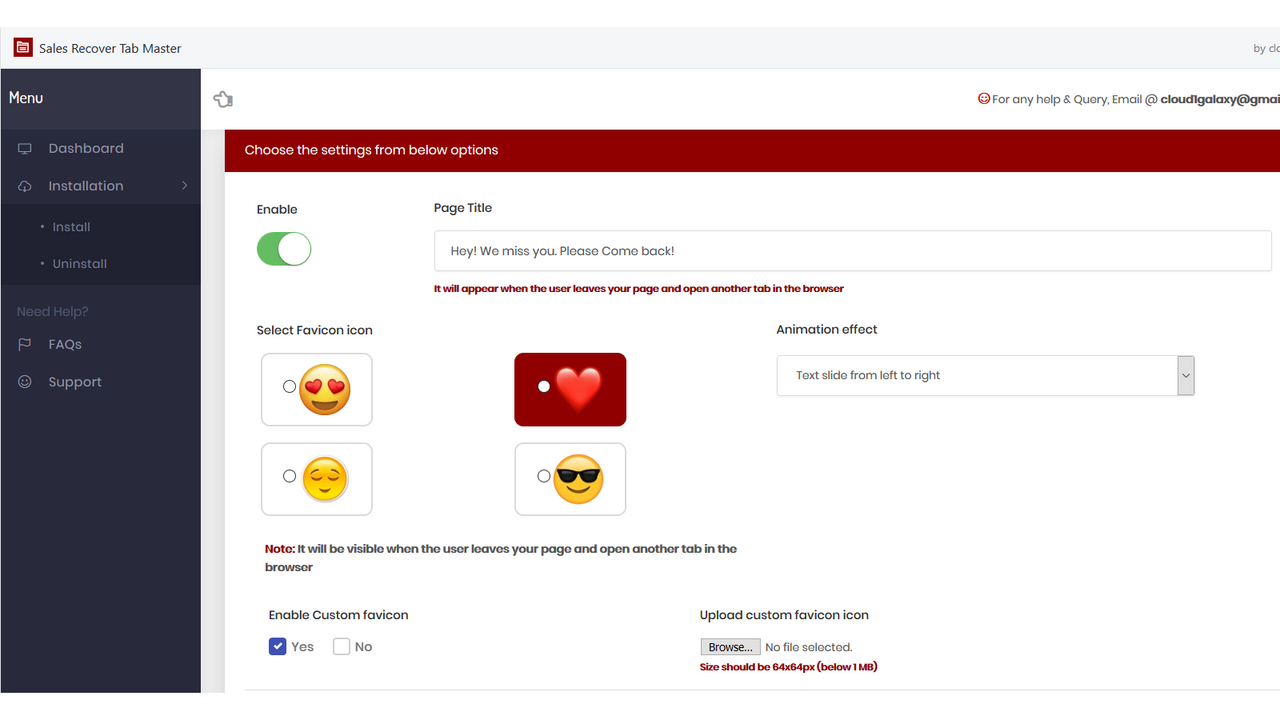Click the relieved face emoji favicon image
The image size is (1280, 720).
[325, 479]
